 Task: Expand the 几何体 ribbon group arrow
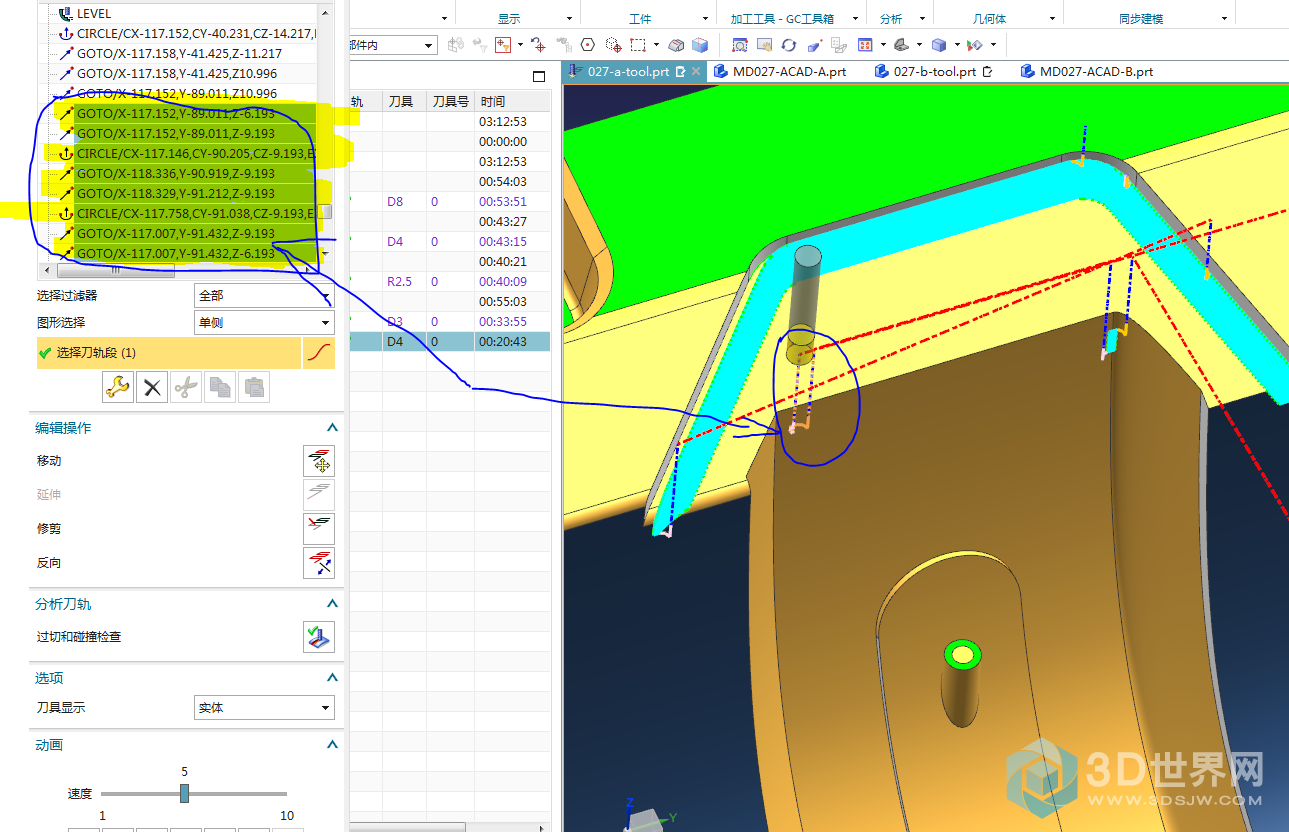coord(1052,19)
